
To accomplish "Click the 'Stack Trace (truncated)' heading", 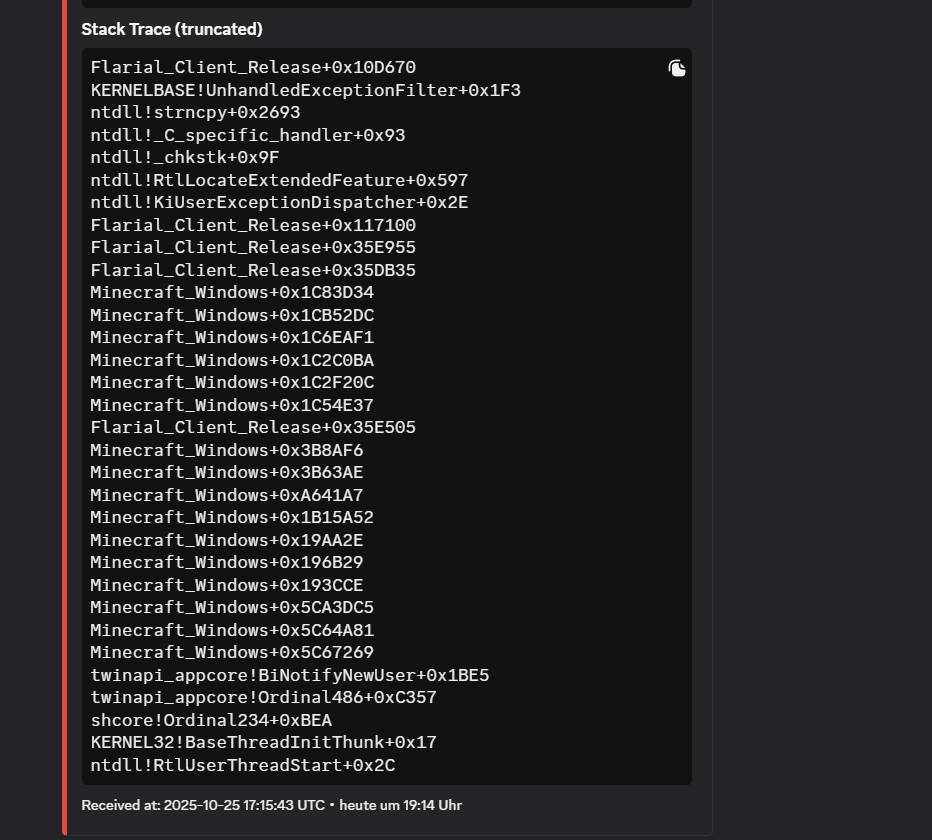I will point(172,29).
